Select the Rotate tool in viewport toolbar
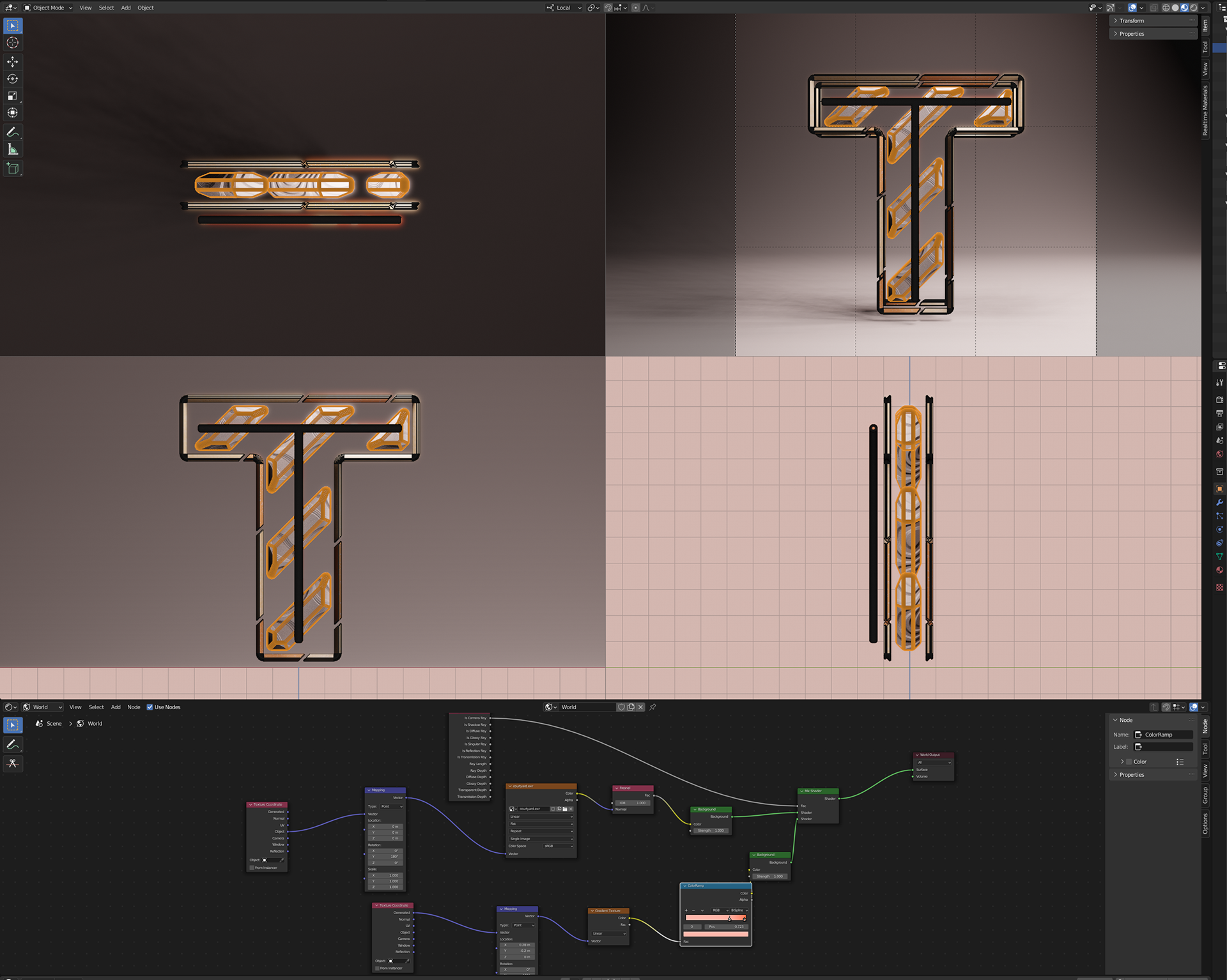This screenshot has width=1227, height=980. click(x=12, y=79)
